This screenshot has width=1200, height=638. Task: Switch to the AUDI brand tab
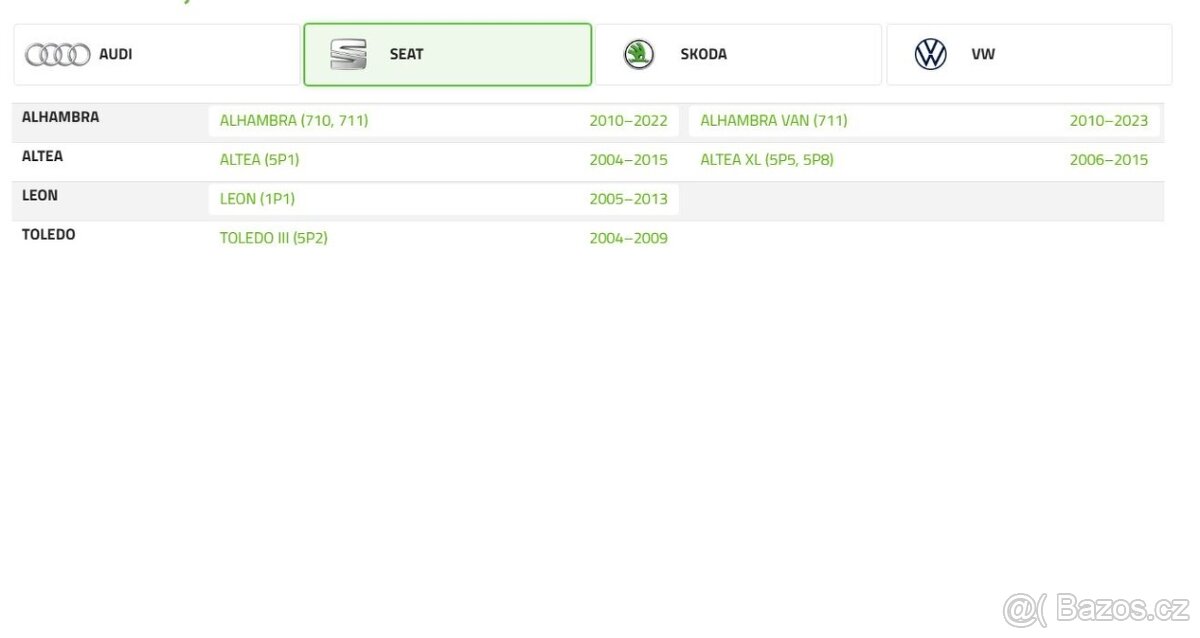click(x=156, y=54)
